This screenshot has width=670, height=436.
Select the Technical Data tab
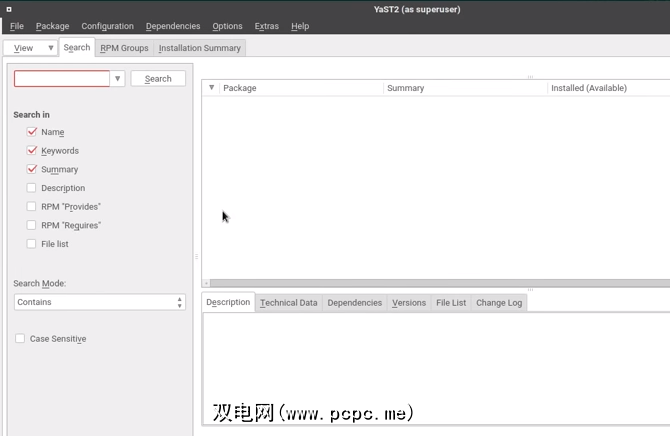288,303
